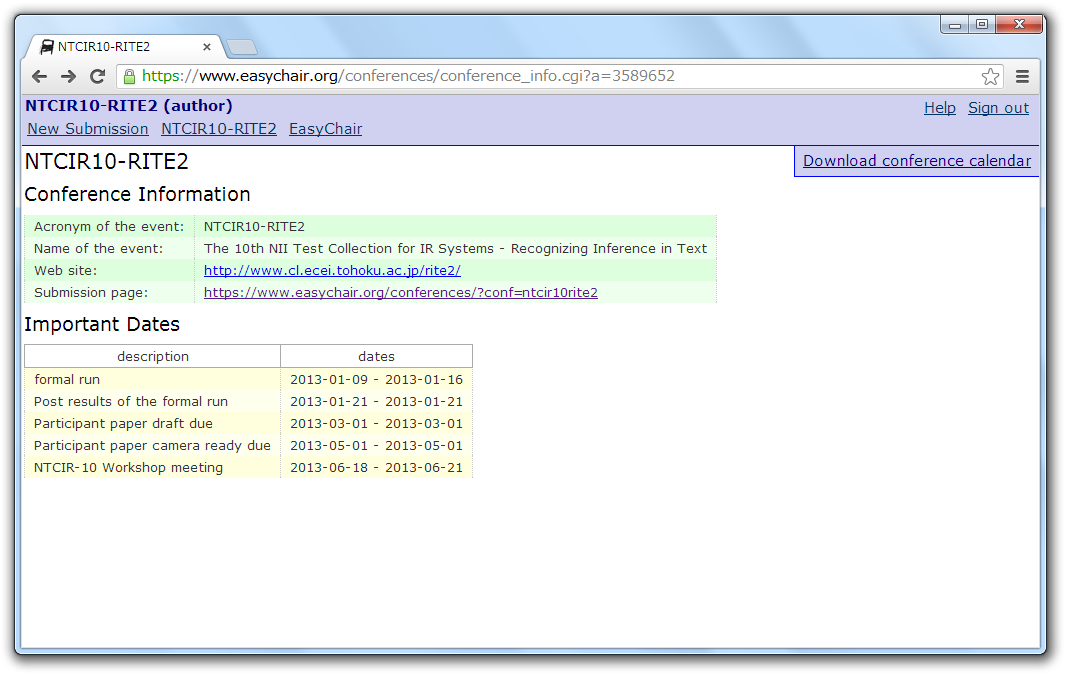Click the event name 'The 10th NII Test Collection' text

click(x=455, y=249)
